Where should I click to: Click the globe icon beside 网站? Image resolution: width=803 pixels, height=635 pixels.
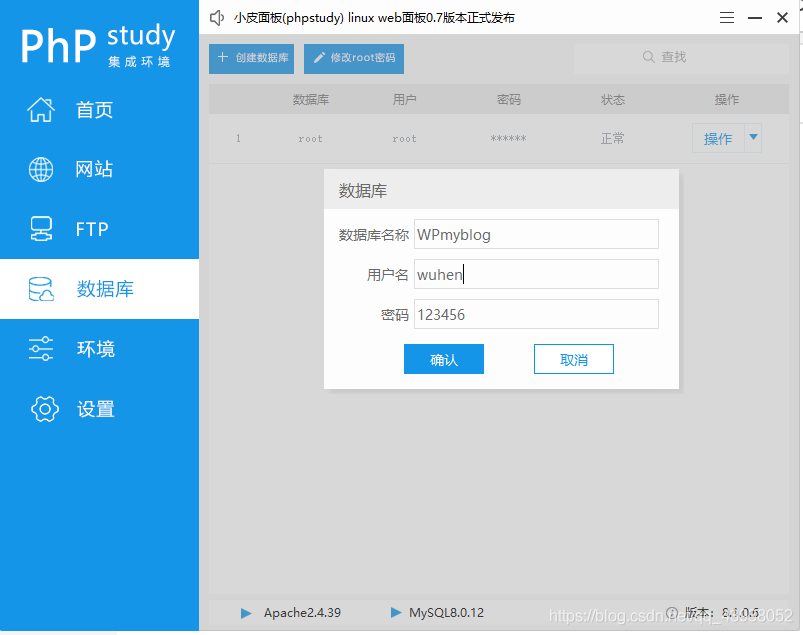41,170
